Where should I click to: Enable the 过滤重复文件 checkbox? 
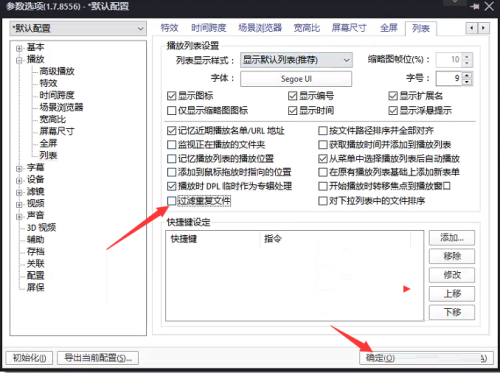coord(171,201)
